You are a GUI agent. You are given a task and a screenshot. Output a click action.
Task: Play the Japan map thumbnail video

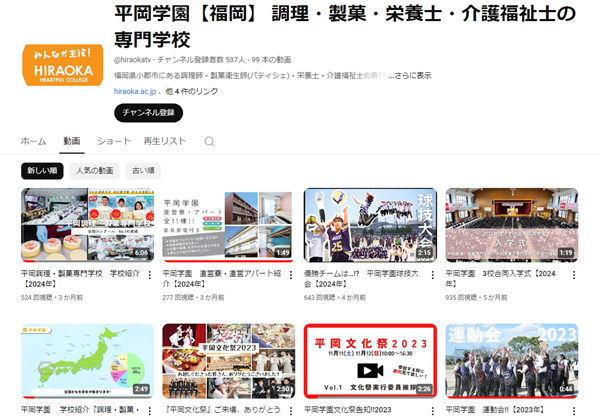88,361
